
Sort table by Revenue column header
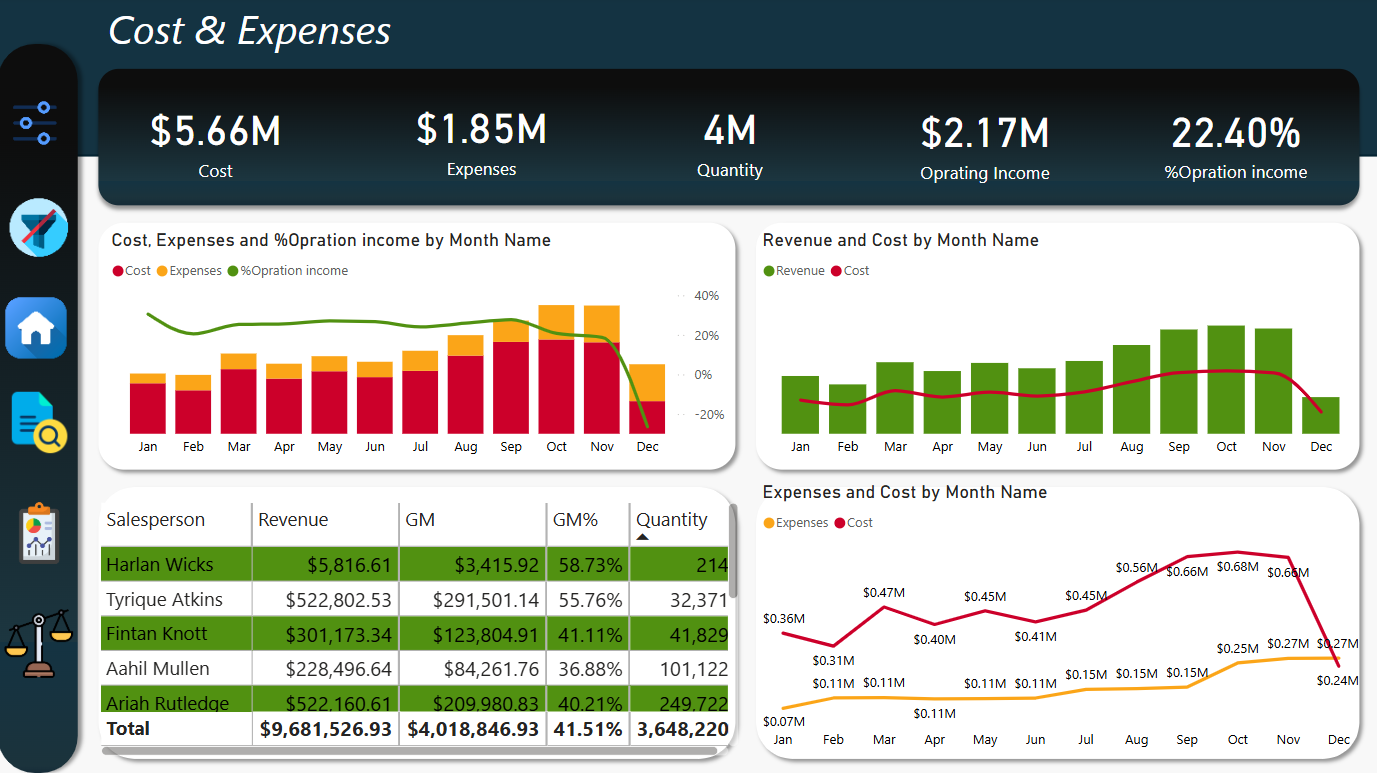click(293, 520)
